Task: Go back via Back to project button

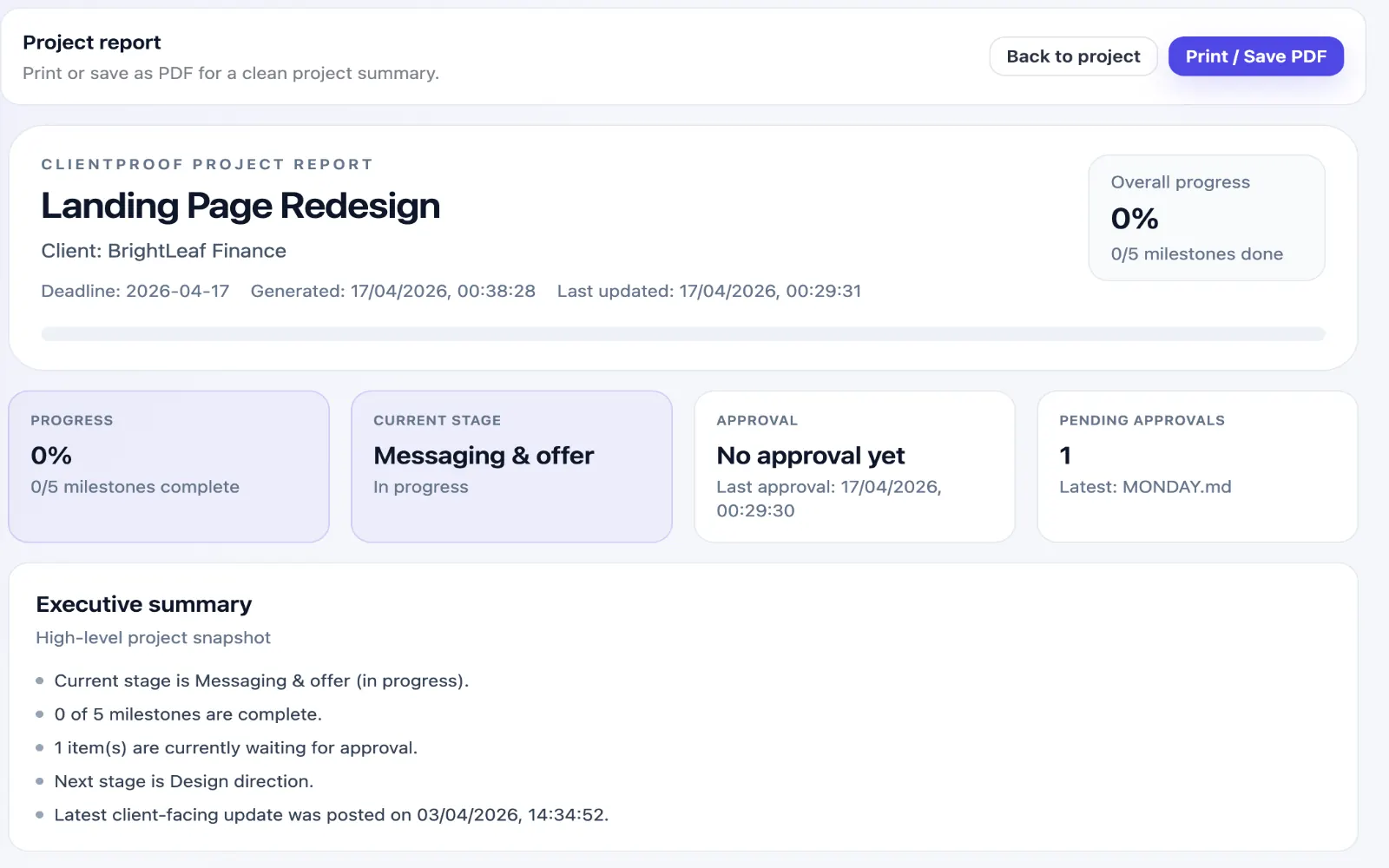Action: click(x=1073, y=56)
